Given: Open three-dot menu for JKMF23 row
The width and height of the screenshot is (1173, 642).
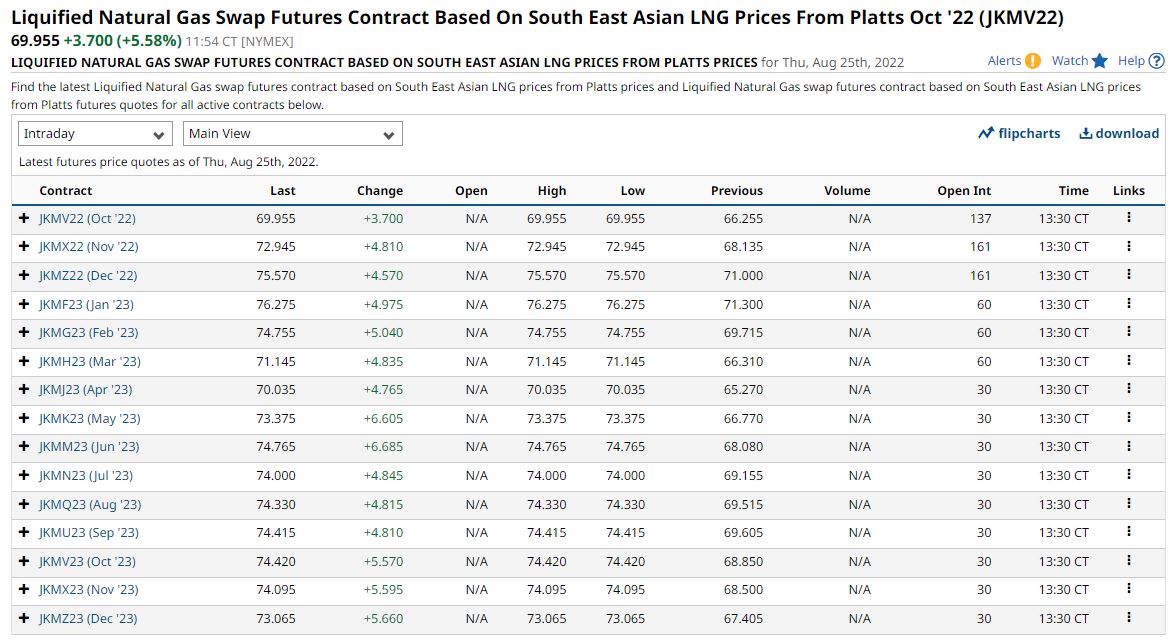Looking at the screenshot, I should click(1129, 304).
